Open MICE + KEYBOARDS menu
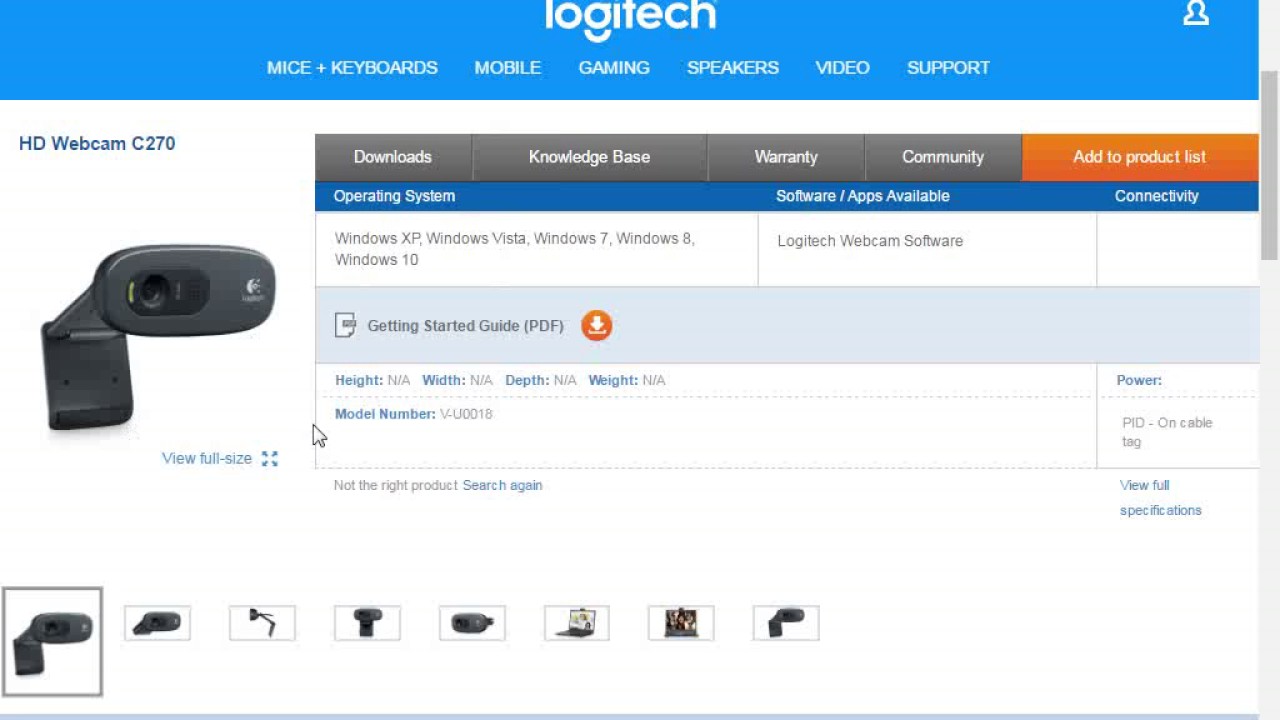Screen dimensions: 1280x720 (352, 68)
